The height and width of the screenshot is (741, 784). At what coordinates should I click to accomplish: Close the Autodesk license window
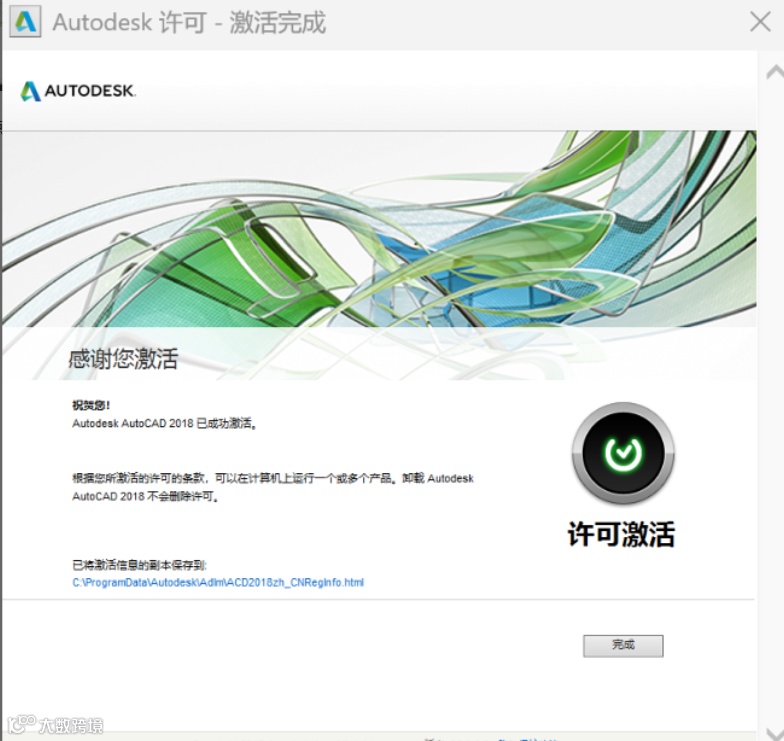(760, 22)
